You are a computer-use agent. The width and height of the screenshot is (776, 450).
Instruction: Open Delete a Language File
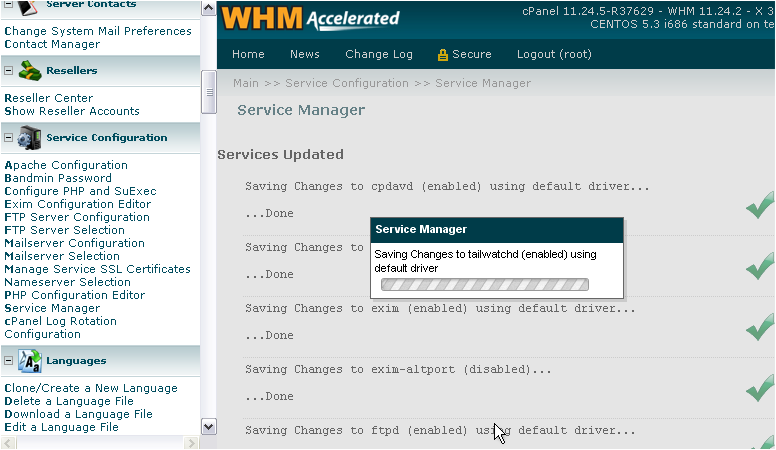tap(69, 401)
